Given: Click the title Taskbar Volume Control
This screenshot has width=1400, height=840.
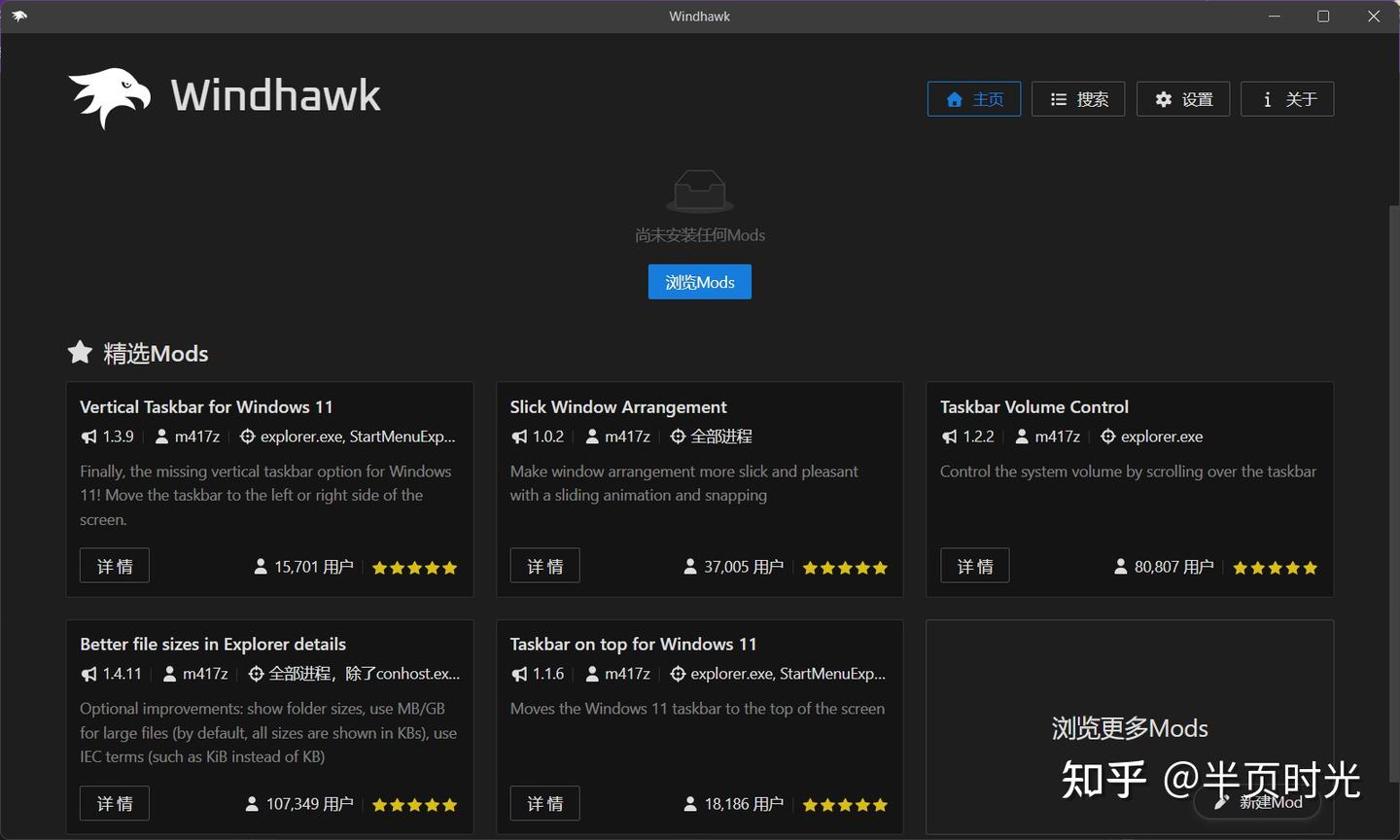Looking at the screenshot, I should [x=1034, y=406].
